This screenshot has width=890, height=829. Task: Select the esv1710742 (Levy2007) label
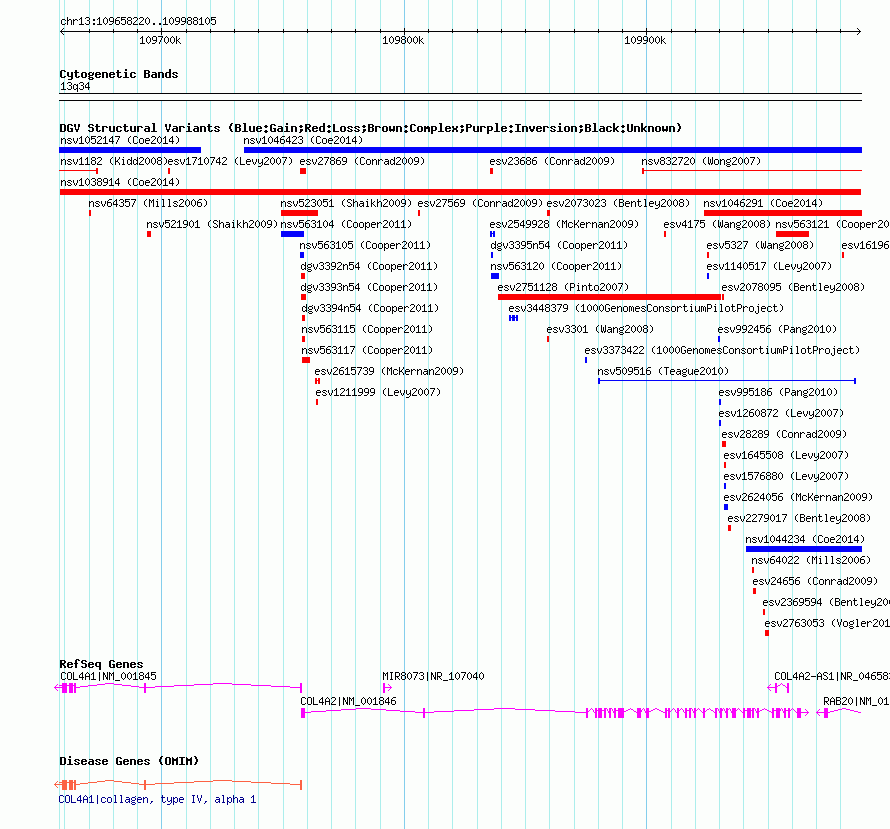click(x=230, y=161)
